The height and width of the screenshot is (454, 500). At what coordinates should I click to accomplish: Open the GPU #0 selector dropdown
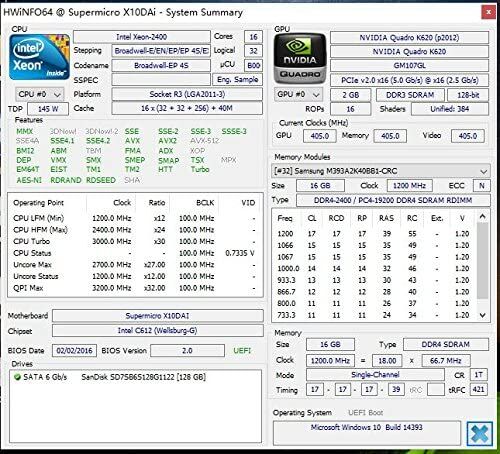(x=299, y=95)
